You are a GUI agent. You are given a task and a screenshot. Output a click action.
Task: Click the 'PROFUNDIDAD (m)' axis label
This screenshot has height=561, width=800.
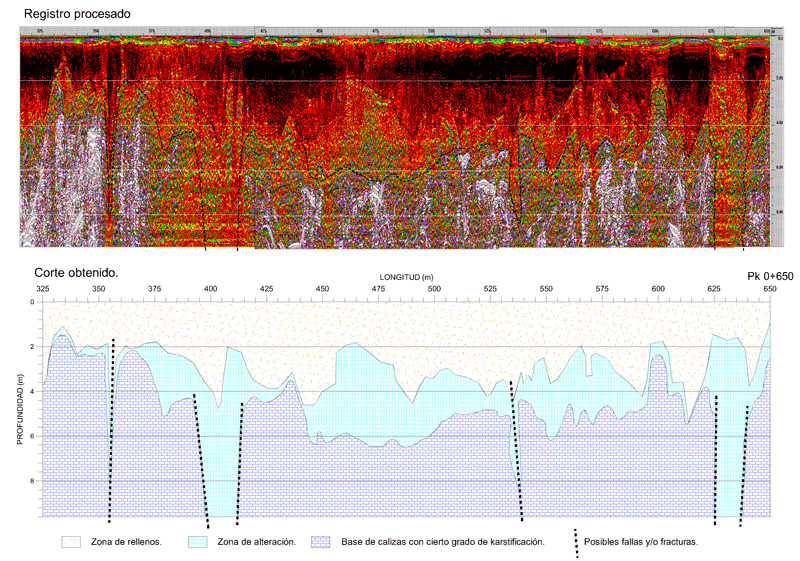pos(20,409)
